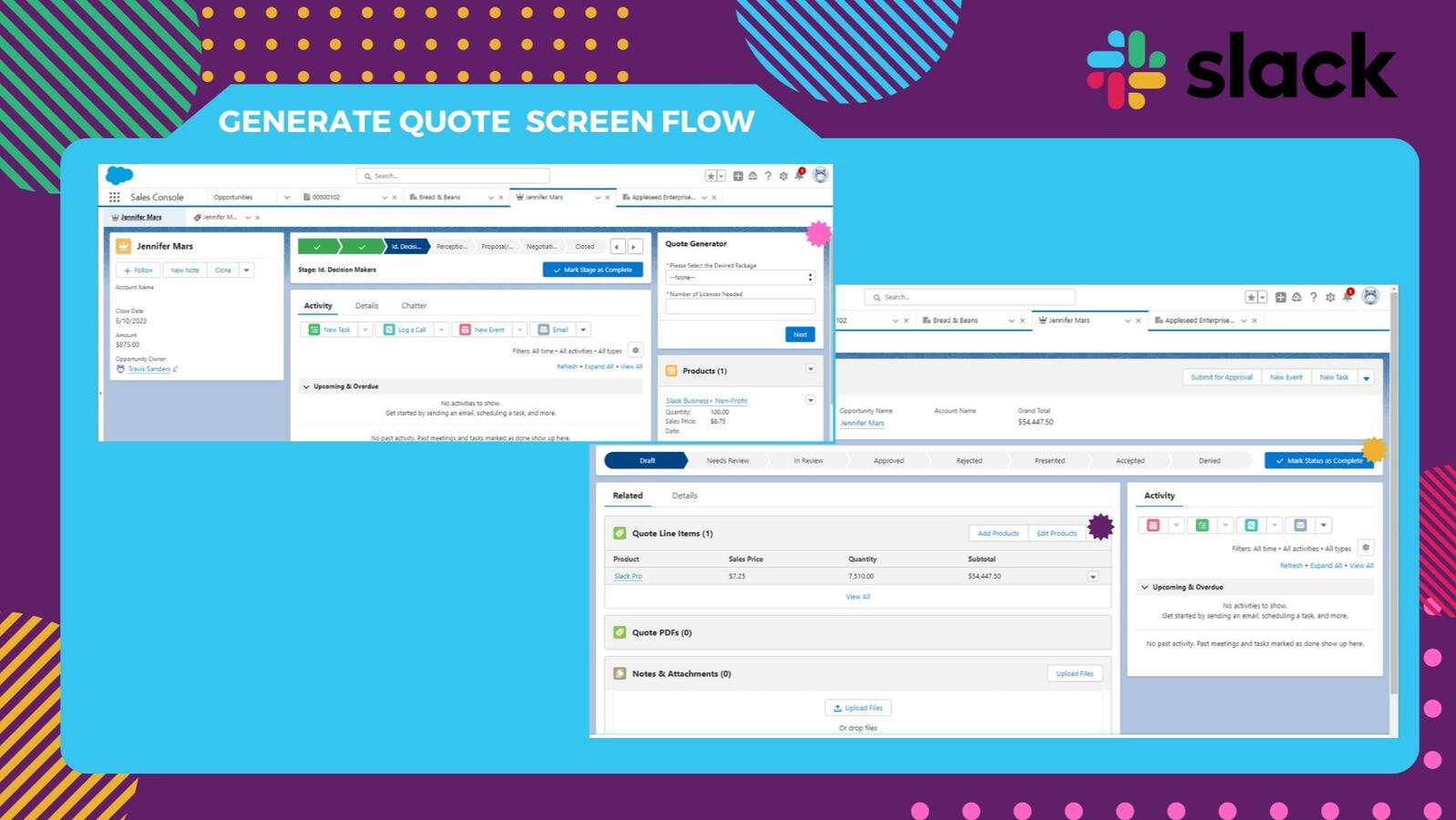Click the green Quote Line Items icon

(620, 533)
